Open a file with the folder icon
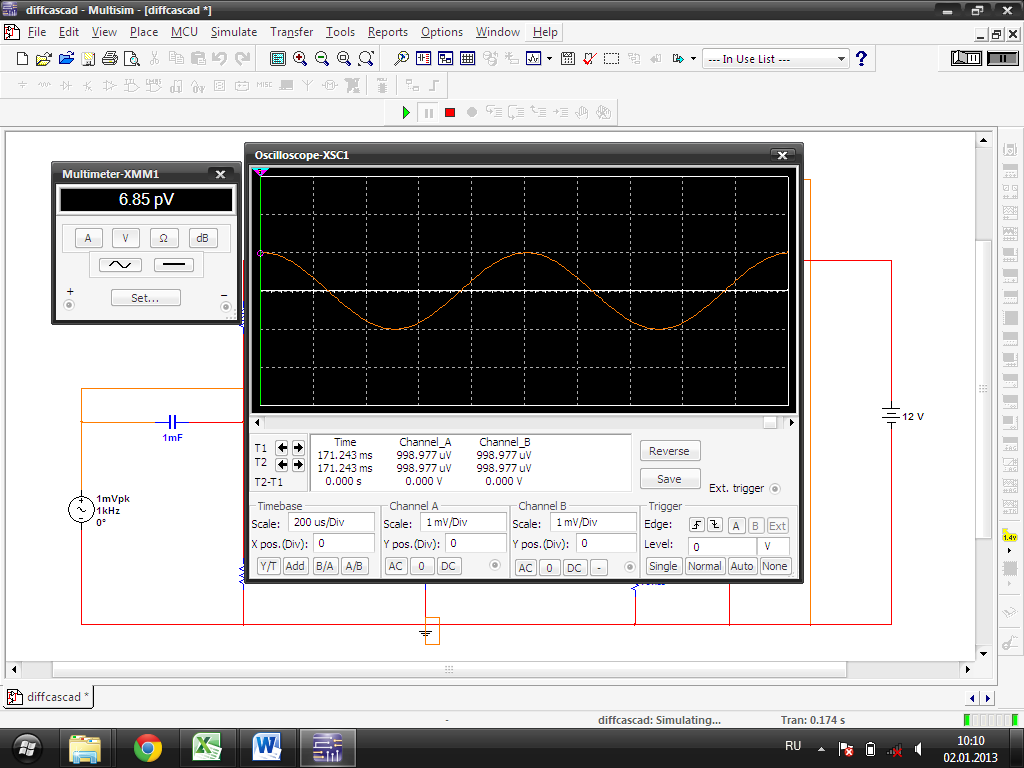The width and height of the screenshot is (1024, 768). tap(44, 59)
